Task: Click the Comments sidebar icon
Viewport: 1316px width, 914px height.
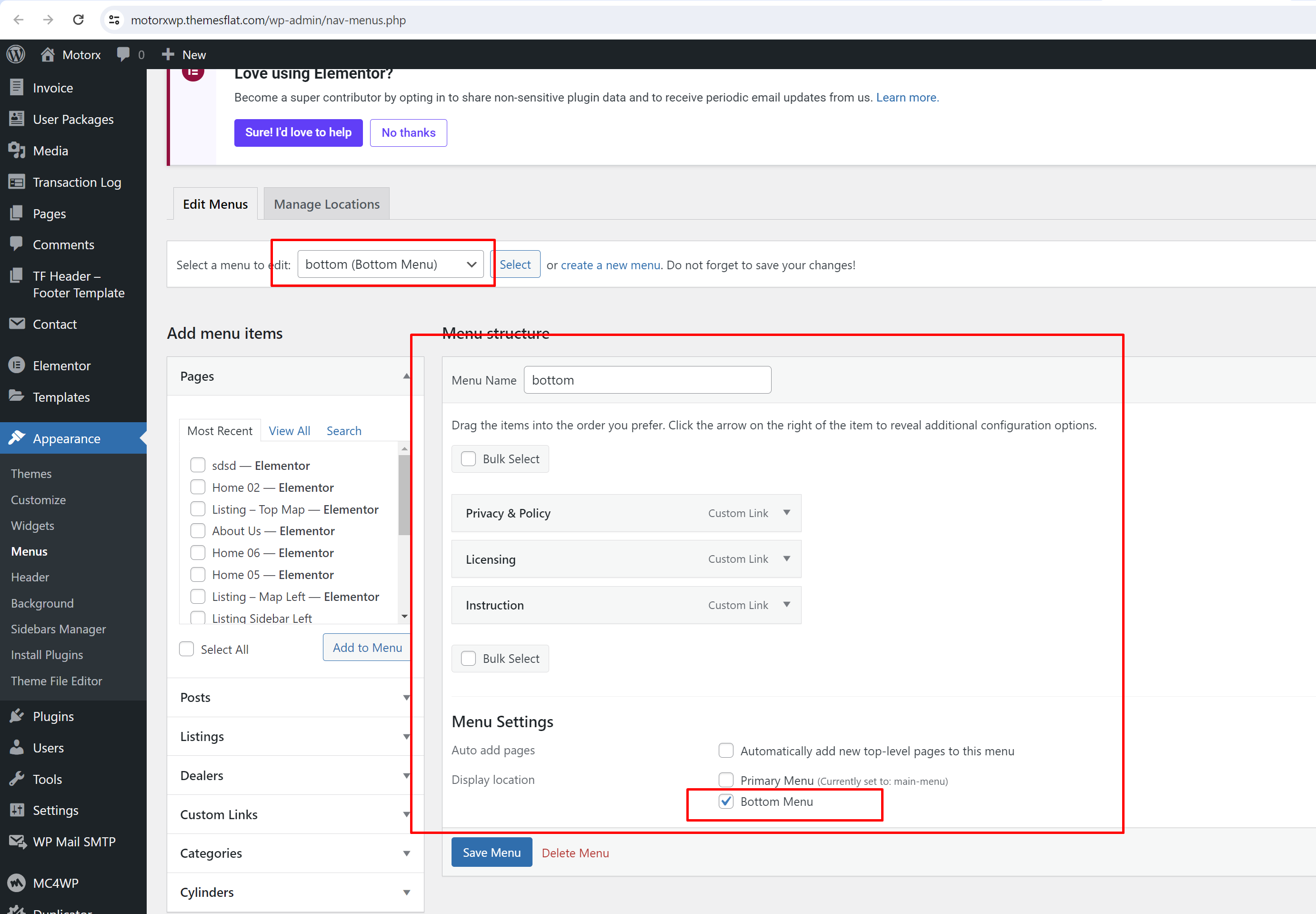Action: pyautogui.click(x=17, y=244)
